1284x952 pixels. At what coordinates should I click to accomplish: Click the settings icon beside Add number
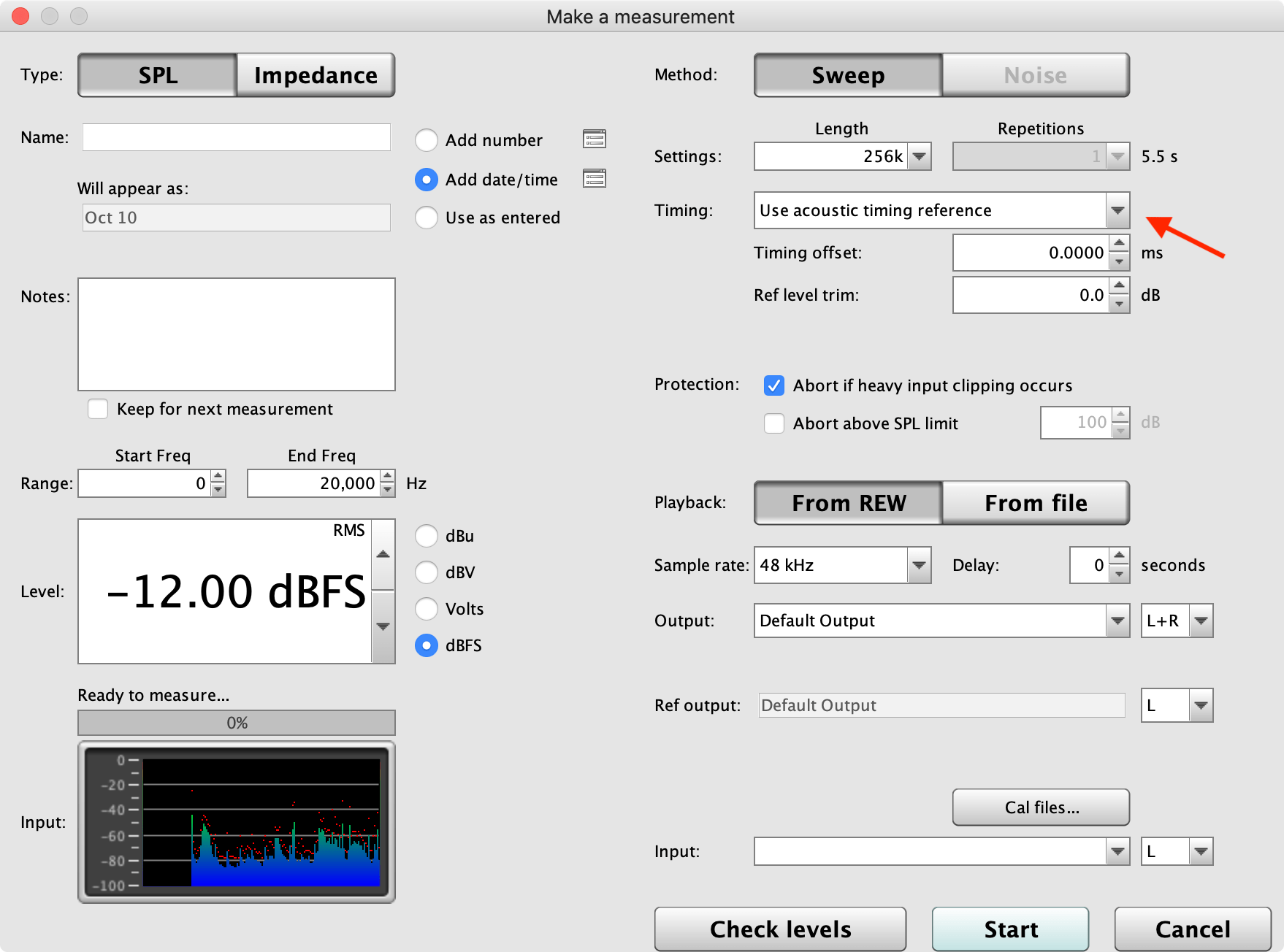pos(594,139)
